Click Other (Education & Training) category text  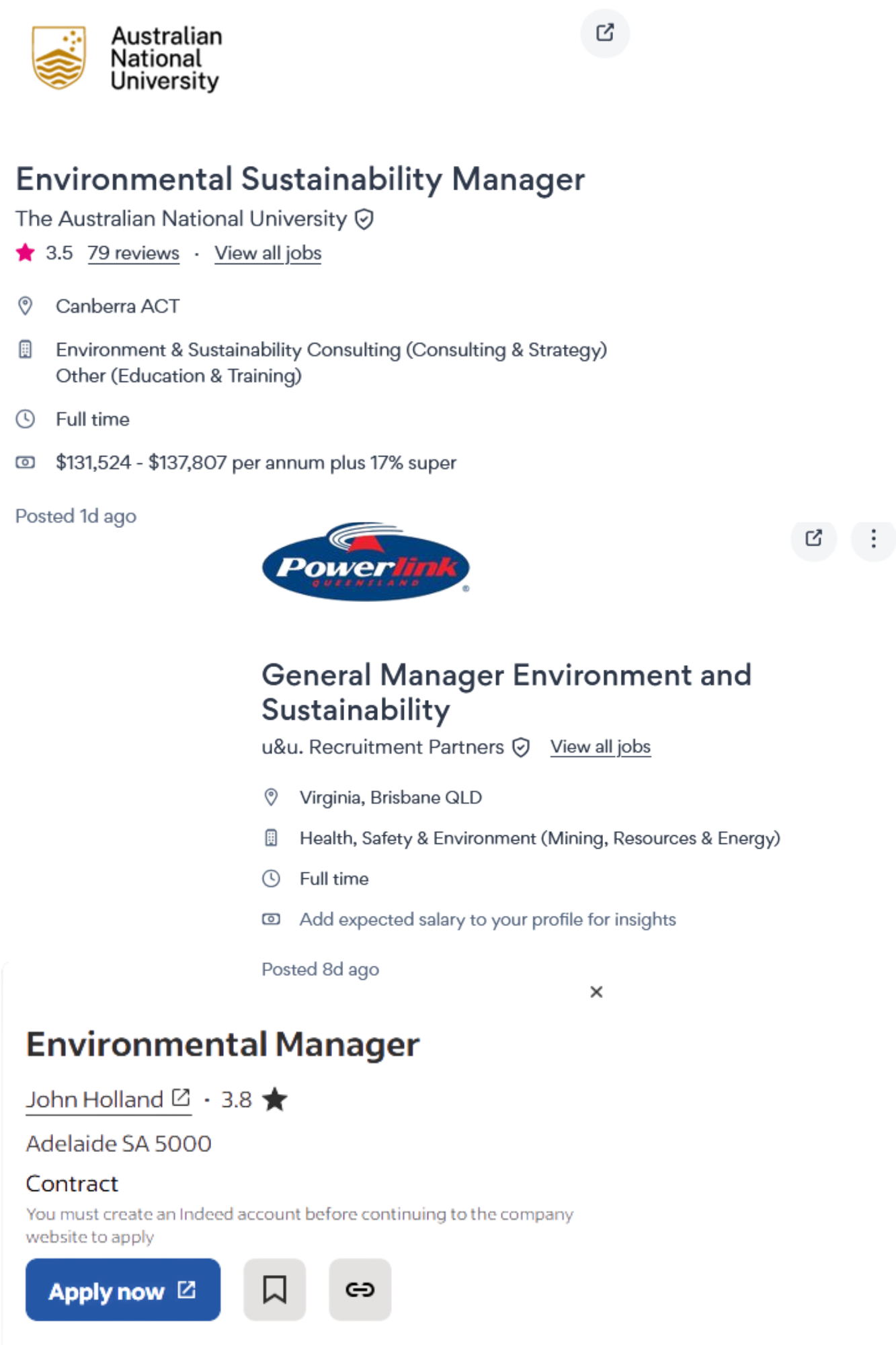[x=178, y=376]
